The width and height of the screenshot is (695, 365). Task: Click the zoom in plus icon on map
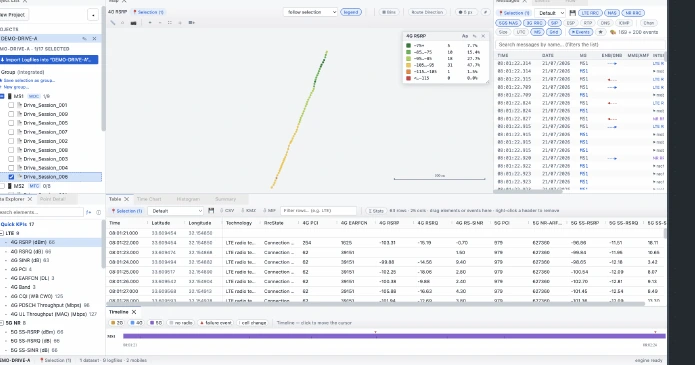(150, 23)
